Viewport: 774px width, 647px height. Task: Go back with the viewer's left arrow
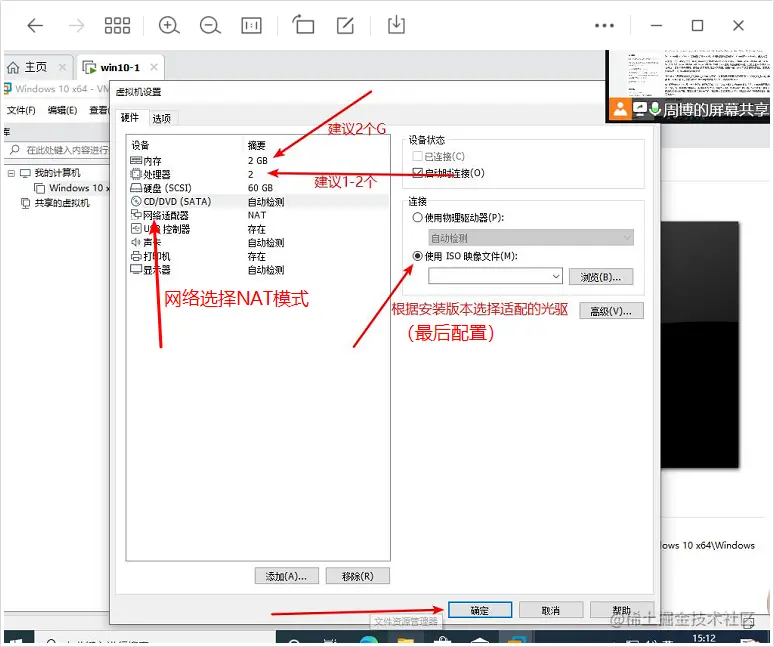(35, 25)
